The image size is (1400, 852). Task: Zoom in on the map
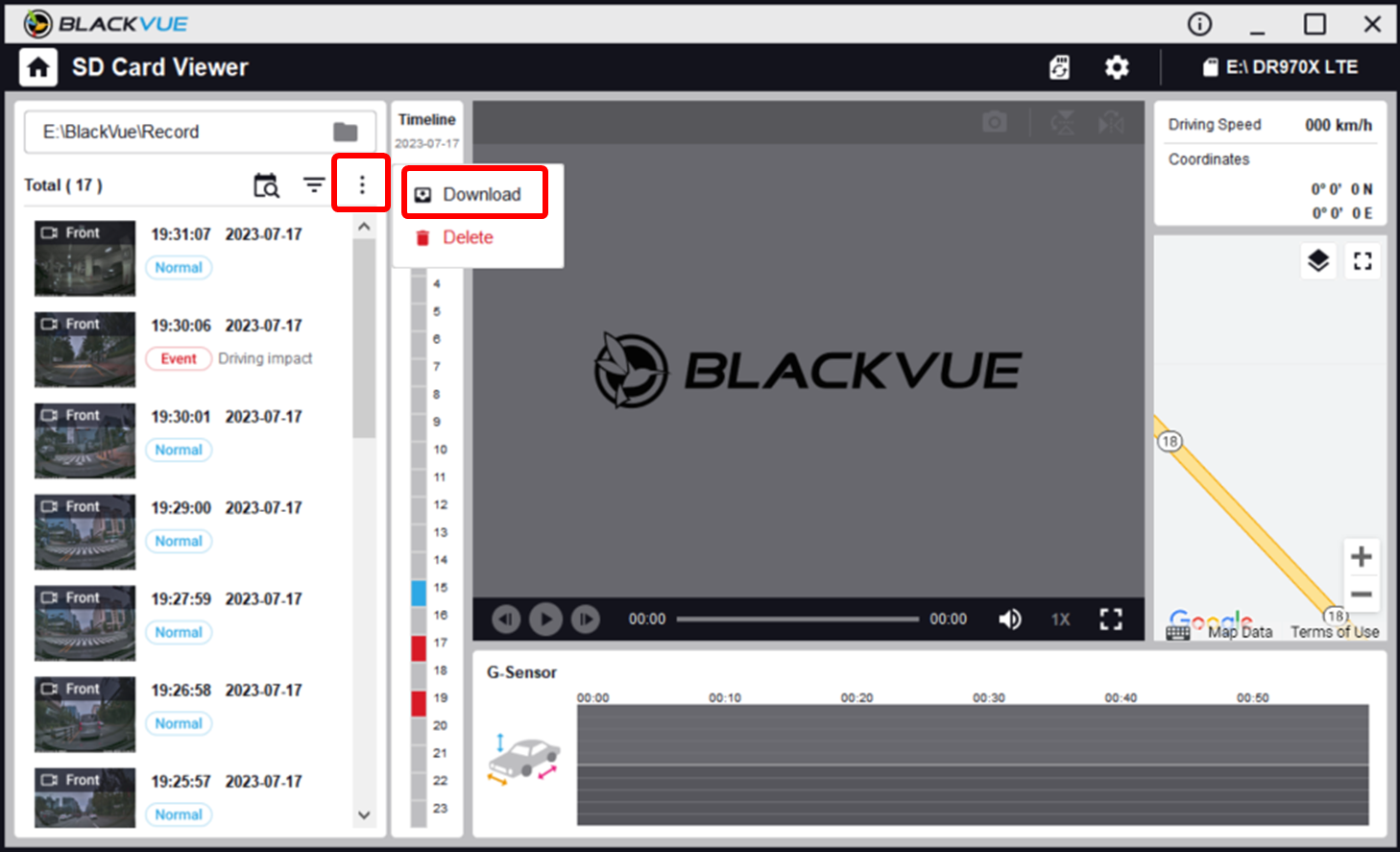pos(1361,557)
